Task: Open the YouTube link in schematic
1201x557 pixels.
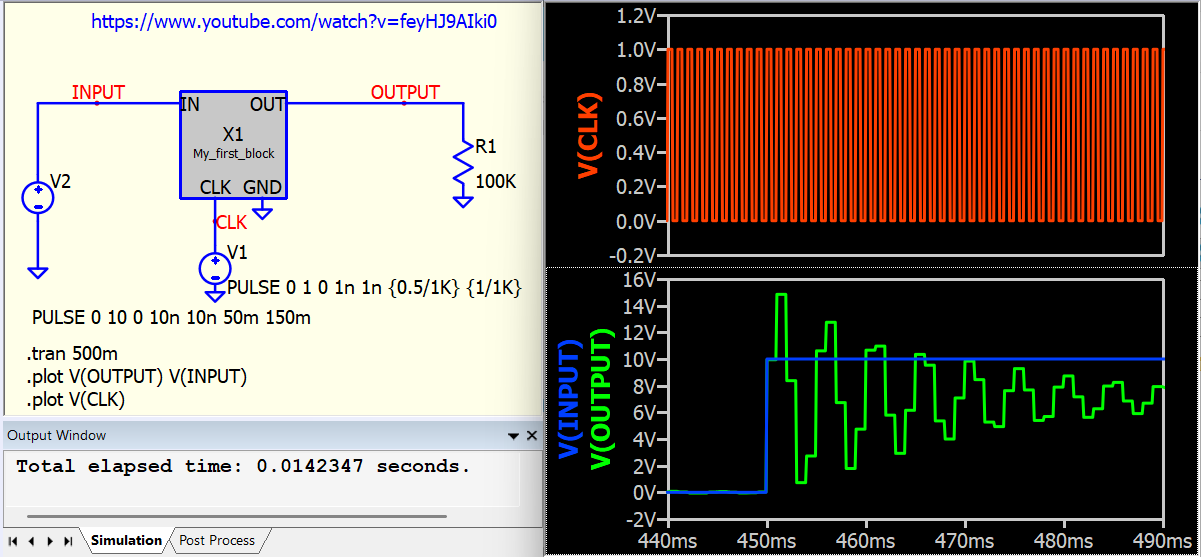Action: pos(294,21)
